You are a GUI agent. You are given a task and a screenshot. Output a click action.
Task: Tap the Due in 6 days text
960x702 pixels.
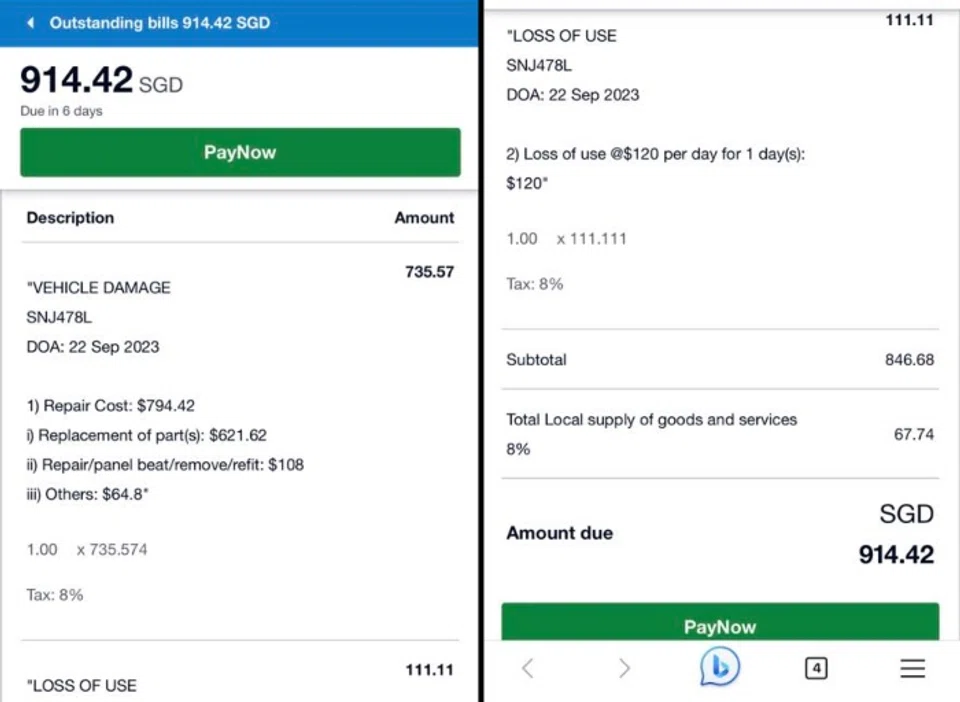[x=61, y=111]
